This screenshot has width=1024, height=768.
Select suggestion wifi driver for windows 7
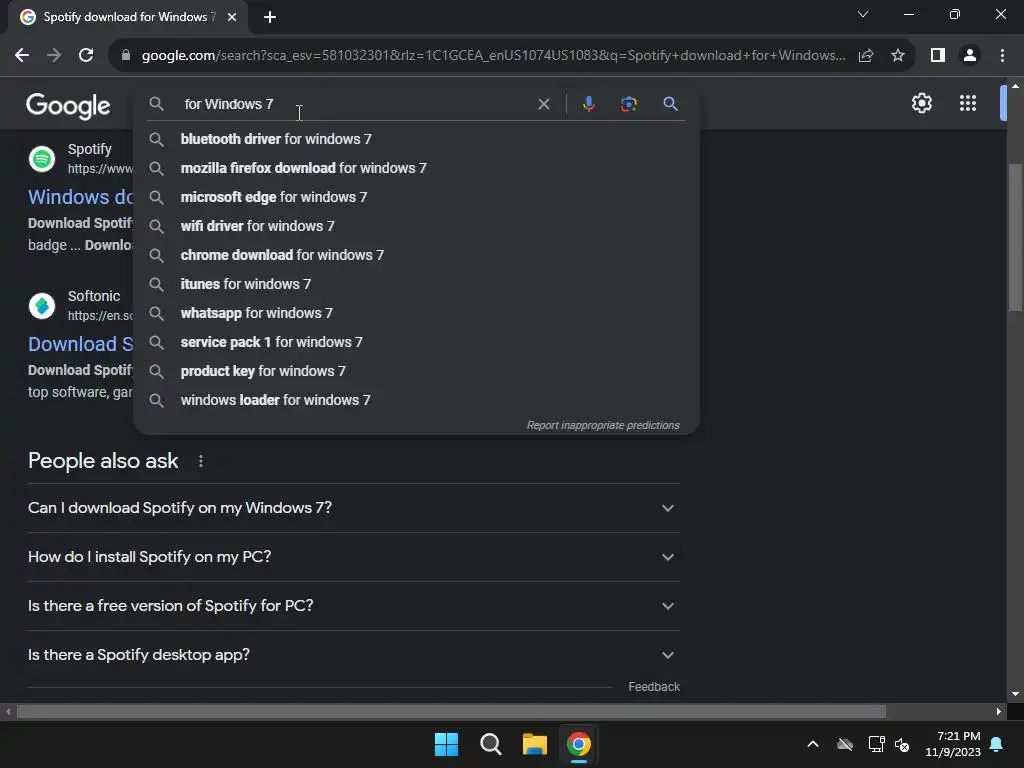pos(417,226)
